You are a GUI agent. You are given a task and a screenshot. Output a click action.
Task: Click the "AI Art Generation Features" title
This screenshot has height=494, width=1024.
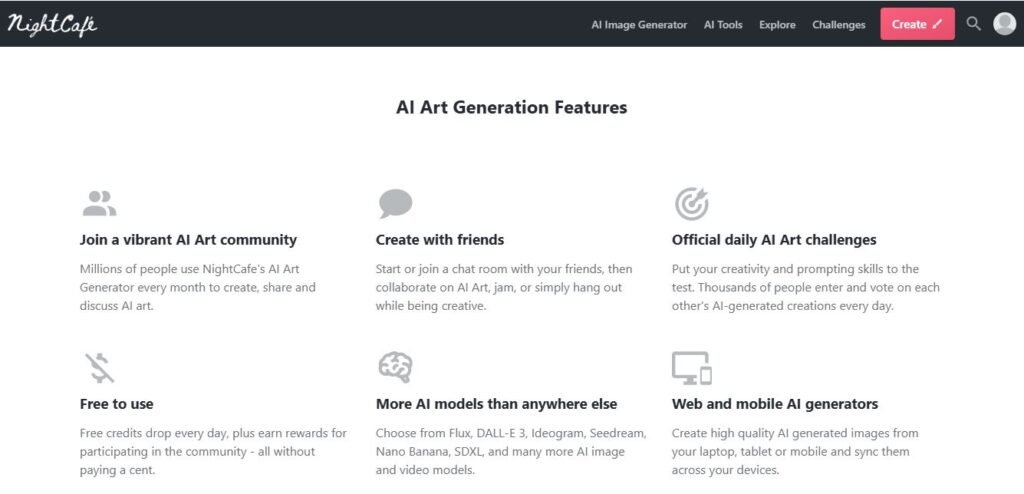tap(511, 107)
